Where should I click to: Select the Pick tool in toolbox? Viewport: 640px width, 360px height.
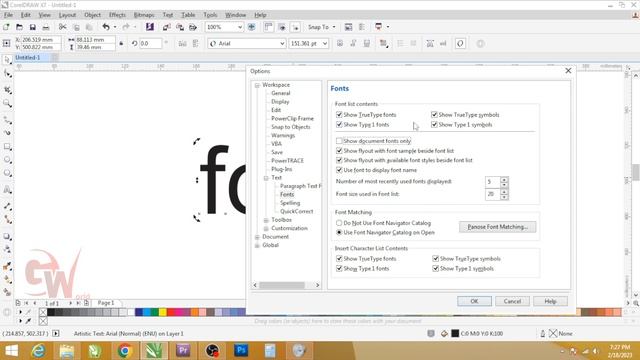(x=7, y=60)
